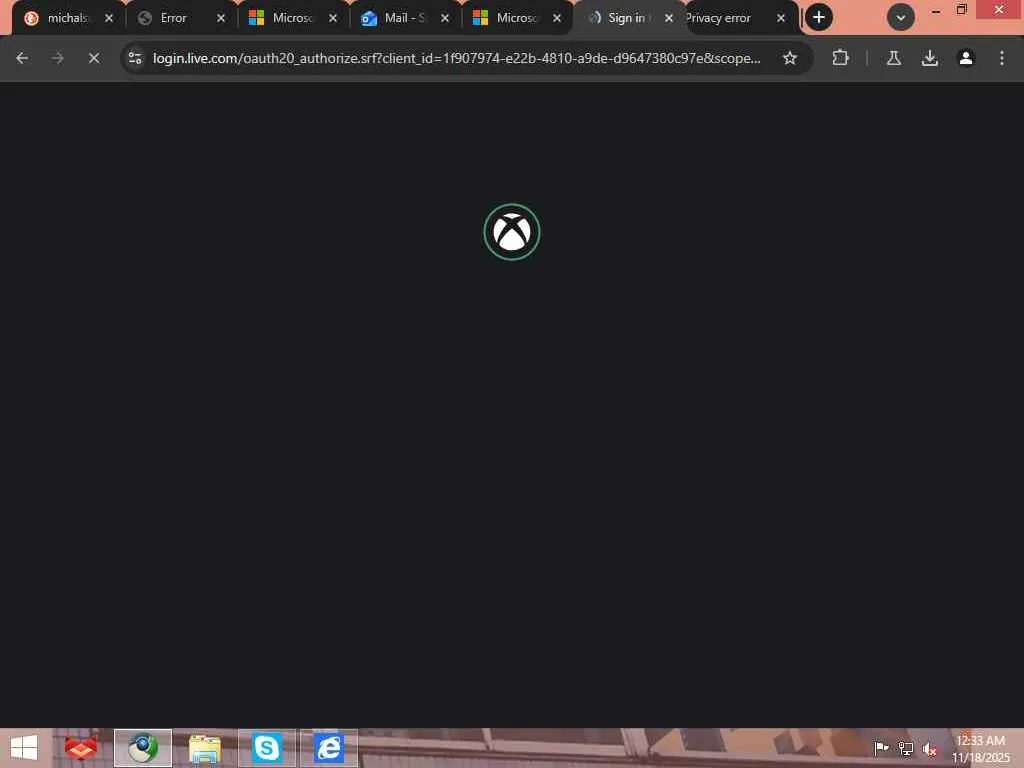Switch to the first Microsoft tab
Image resolution: width=1024 pixels, height=768 pixels.
pyautogui.click(x=293, y=18)
